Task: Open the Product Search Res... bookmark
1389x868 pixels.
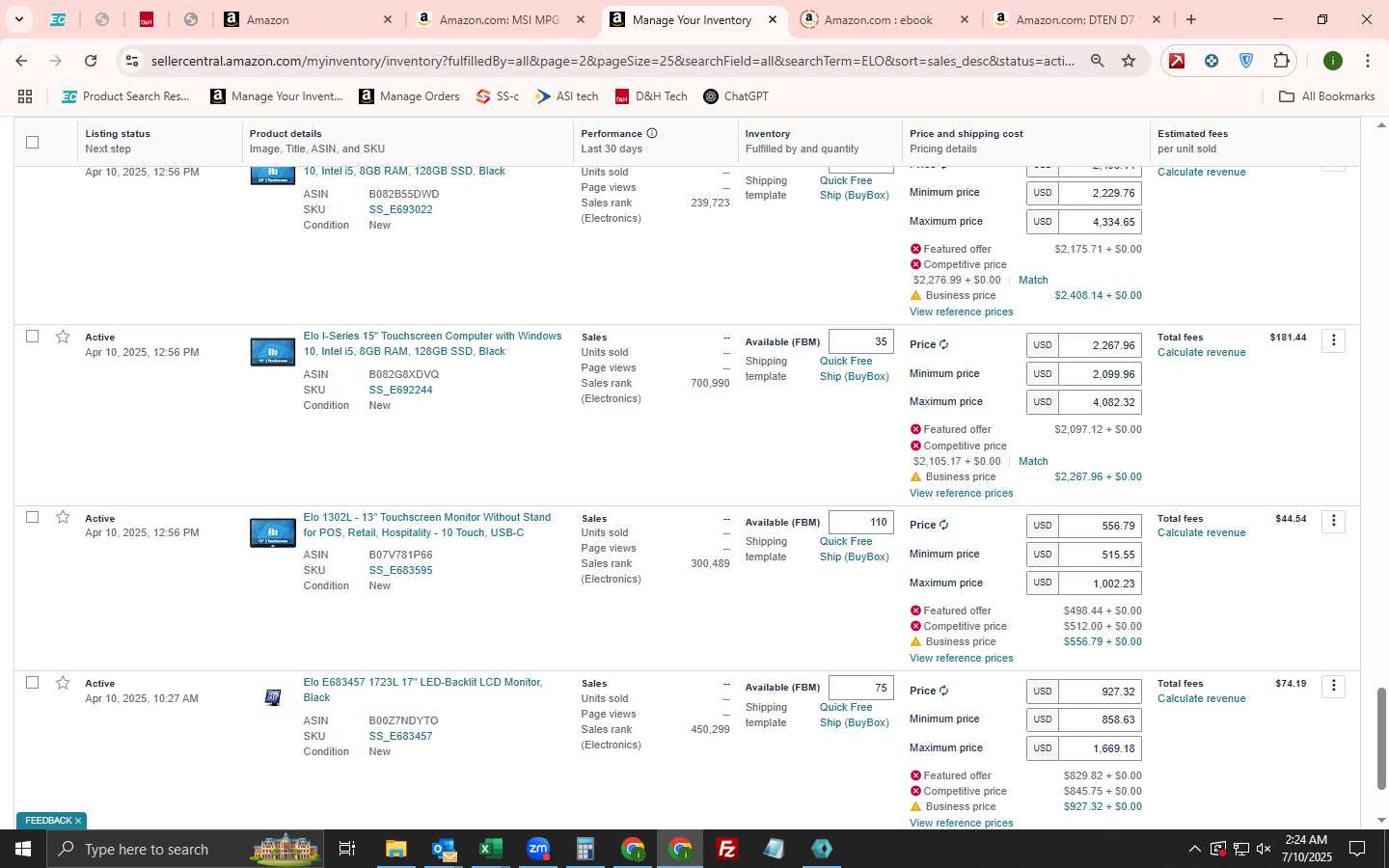Action: coord(125,96)
